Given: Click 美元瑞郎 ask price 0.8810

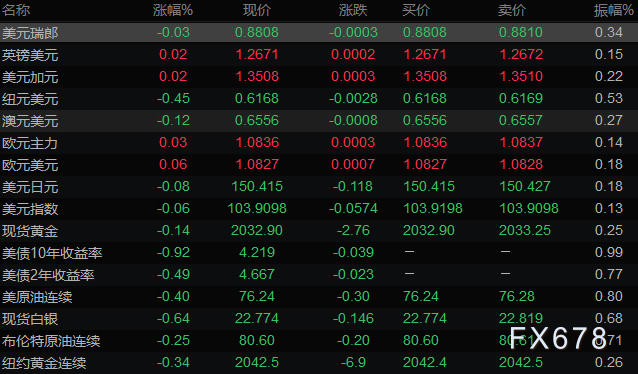Looking at the screenshot, I should 521,32.
